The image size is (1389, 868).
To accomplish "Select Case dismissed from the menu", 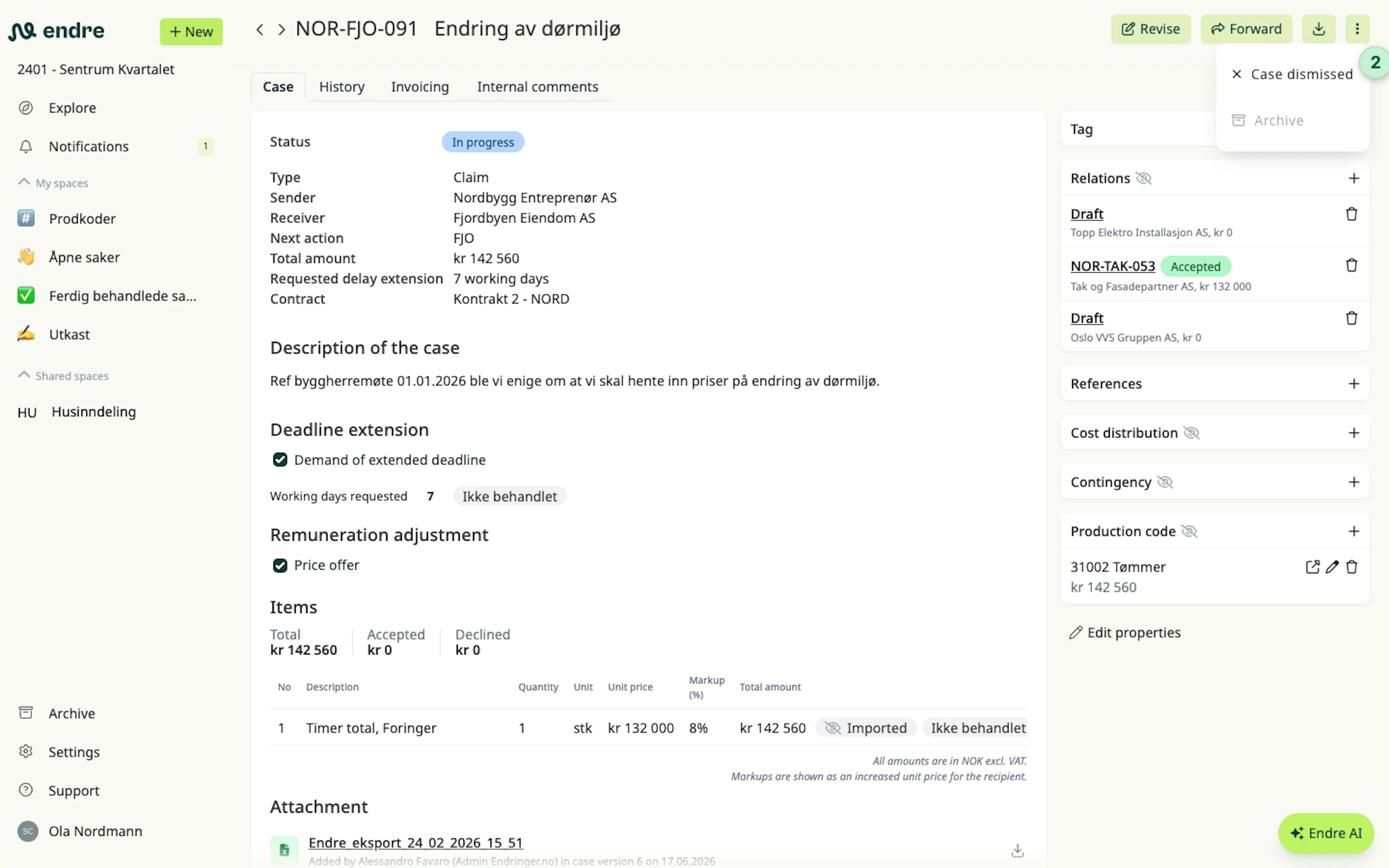I will 1292,74.
